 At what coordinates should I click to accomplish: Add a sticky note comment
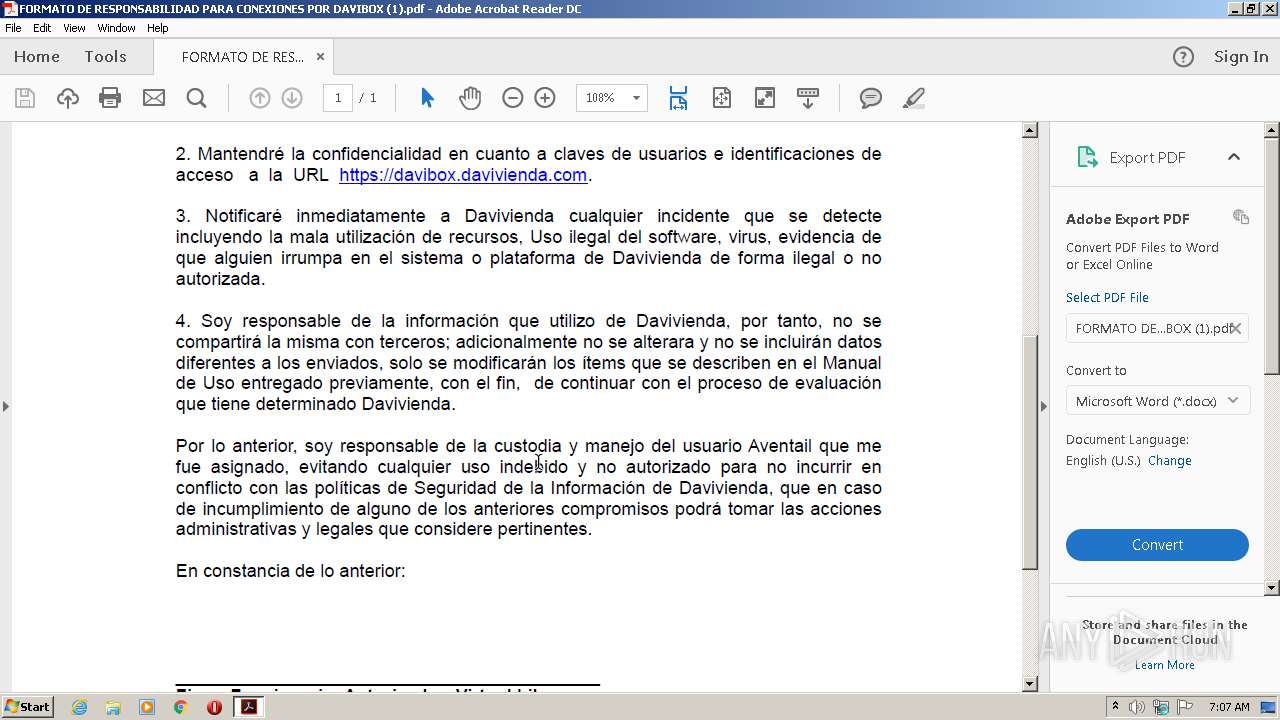tap(871, 98)
